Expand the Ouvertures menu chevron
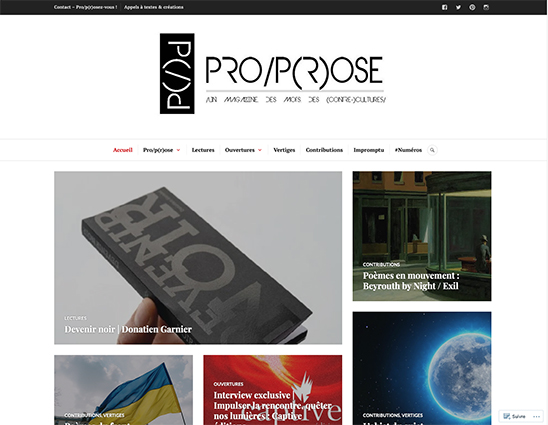The width and height of the screenshot is (548, 425). point(260,150)
